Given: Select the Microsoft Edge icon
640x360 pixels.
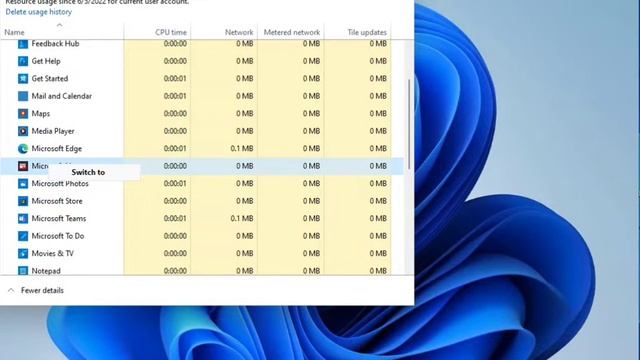Looking at the screenshot, I should click(x=23, y=149).
